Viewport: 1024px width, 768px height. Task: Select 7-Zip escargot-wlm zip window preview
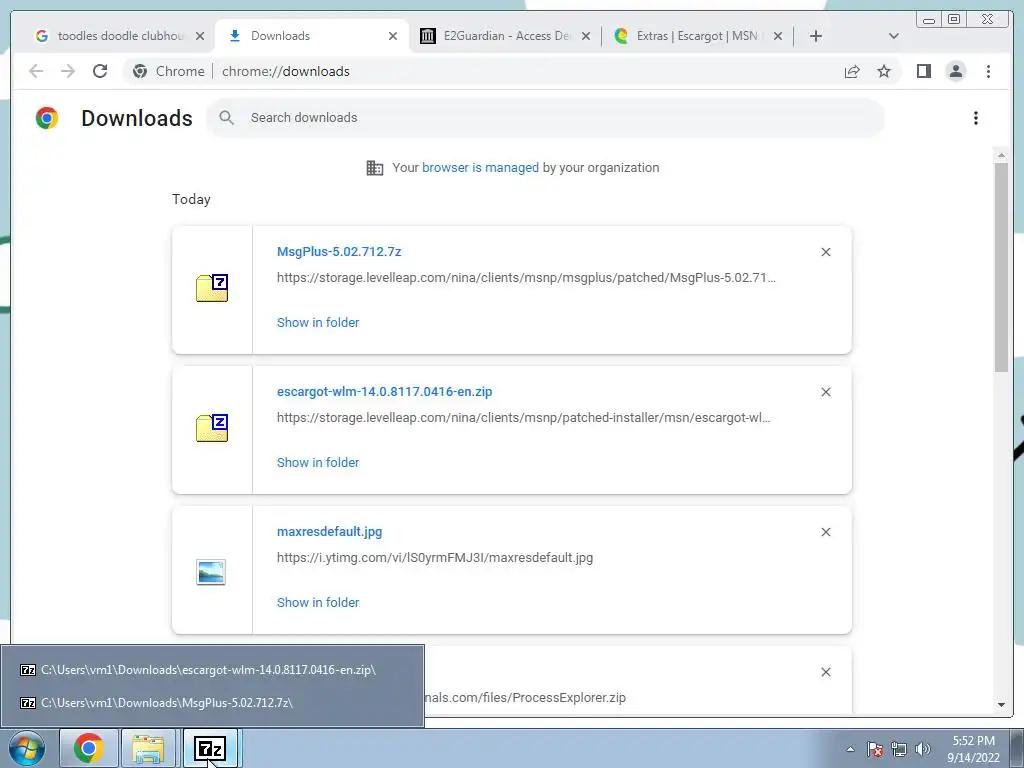[212, 670]
